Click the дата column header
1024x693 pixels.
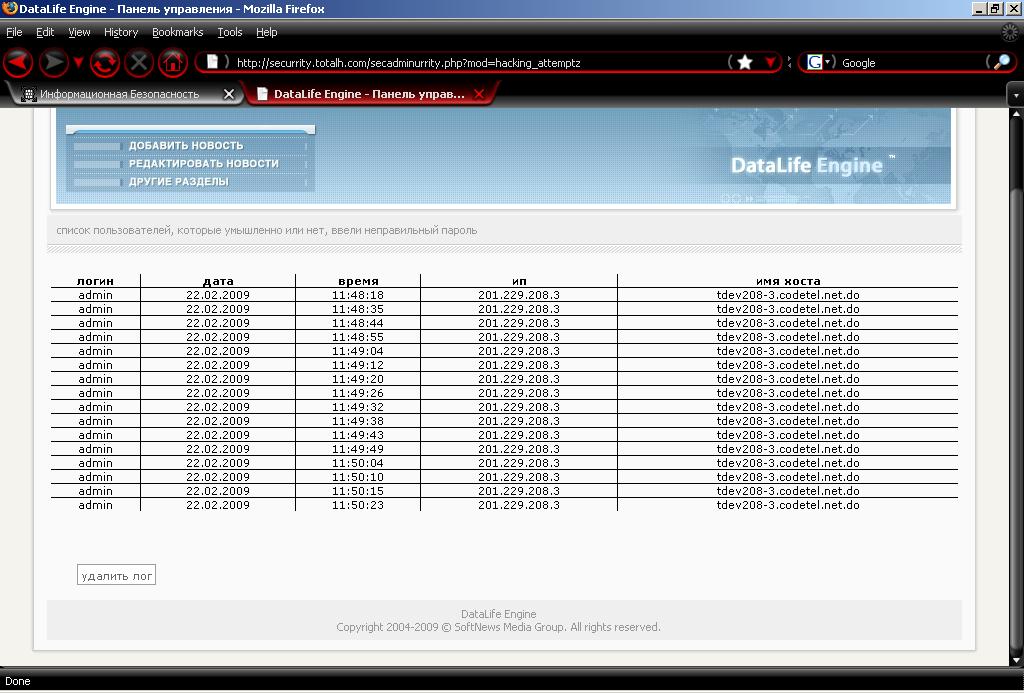click(x=218, y=281)
